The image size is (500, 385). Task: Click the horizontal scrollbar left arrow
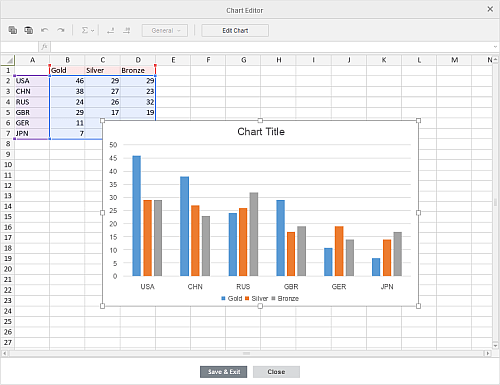coord(4,353)
